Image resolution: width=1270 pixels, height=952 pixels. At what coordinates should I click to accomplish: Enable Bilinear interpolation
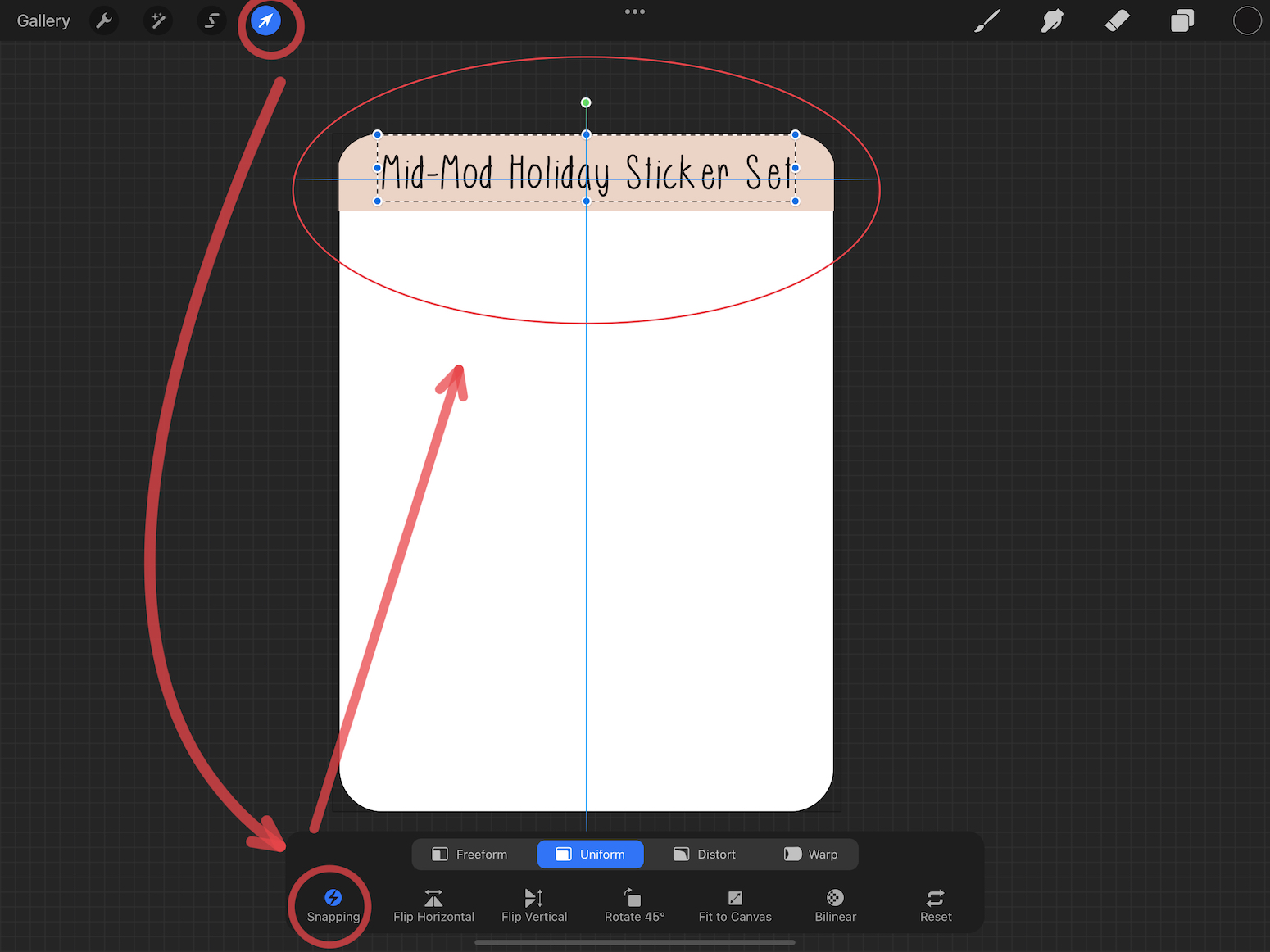834,904
